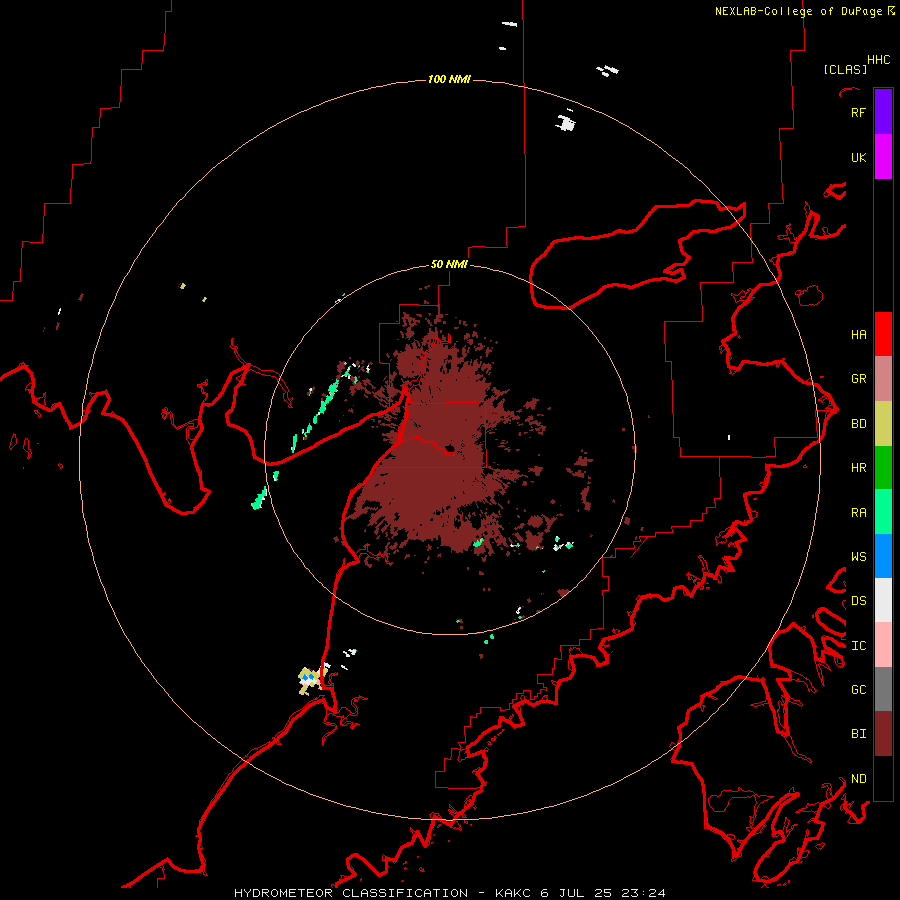Viewport: 900px width, 900px height.
Task: Click the BI legend label
Action: click(x=858, y=734)
